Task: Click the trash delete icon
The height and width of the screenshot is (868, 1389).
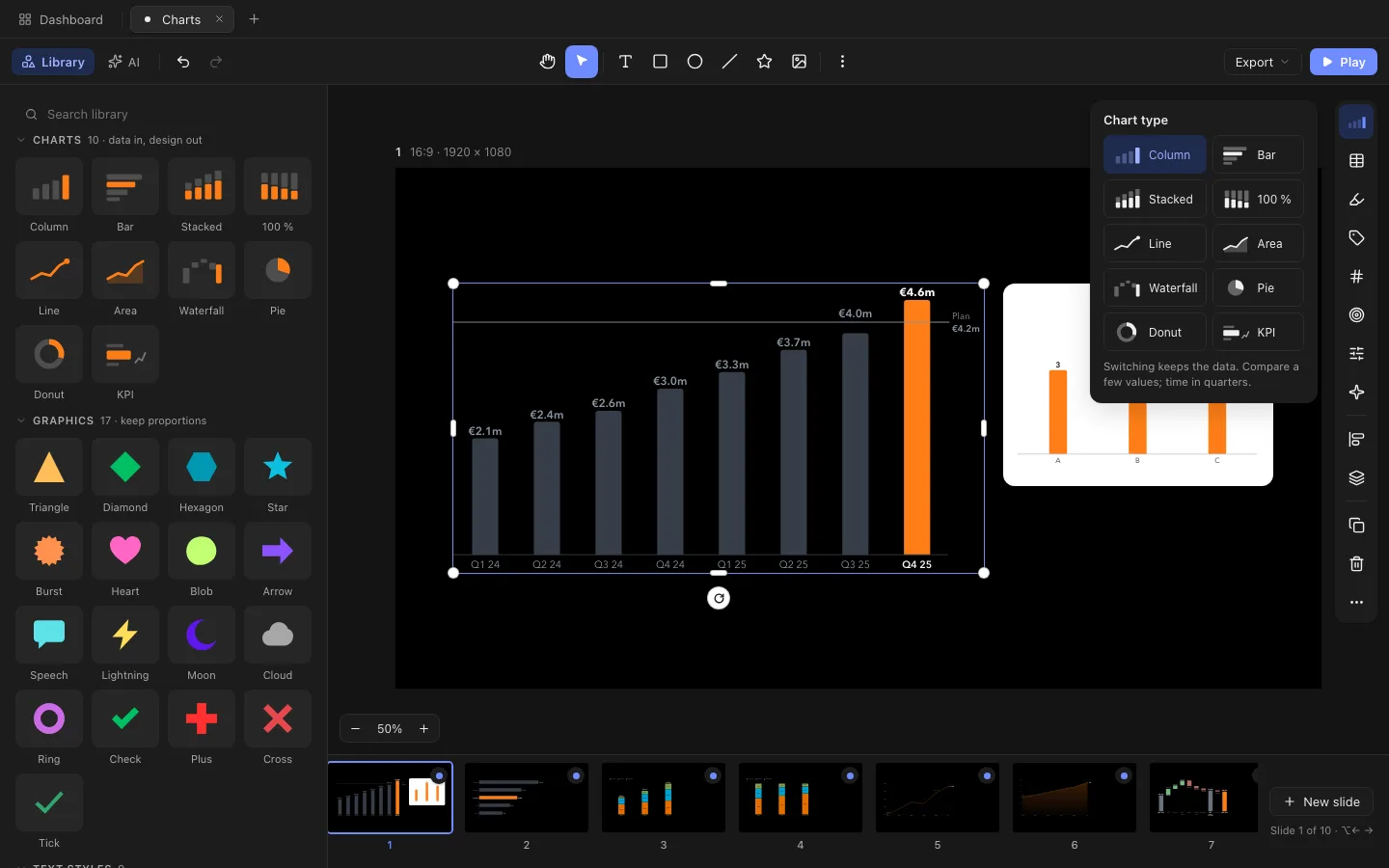Action: tap(1356, 564)
